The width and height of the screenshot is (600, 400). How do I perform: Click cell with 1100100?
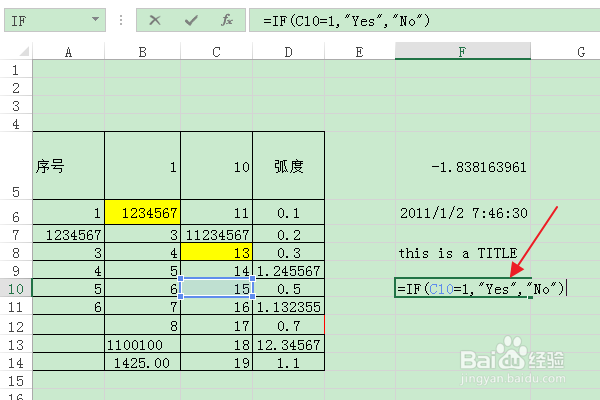point(142,344)
